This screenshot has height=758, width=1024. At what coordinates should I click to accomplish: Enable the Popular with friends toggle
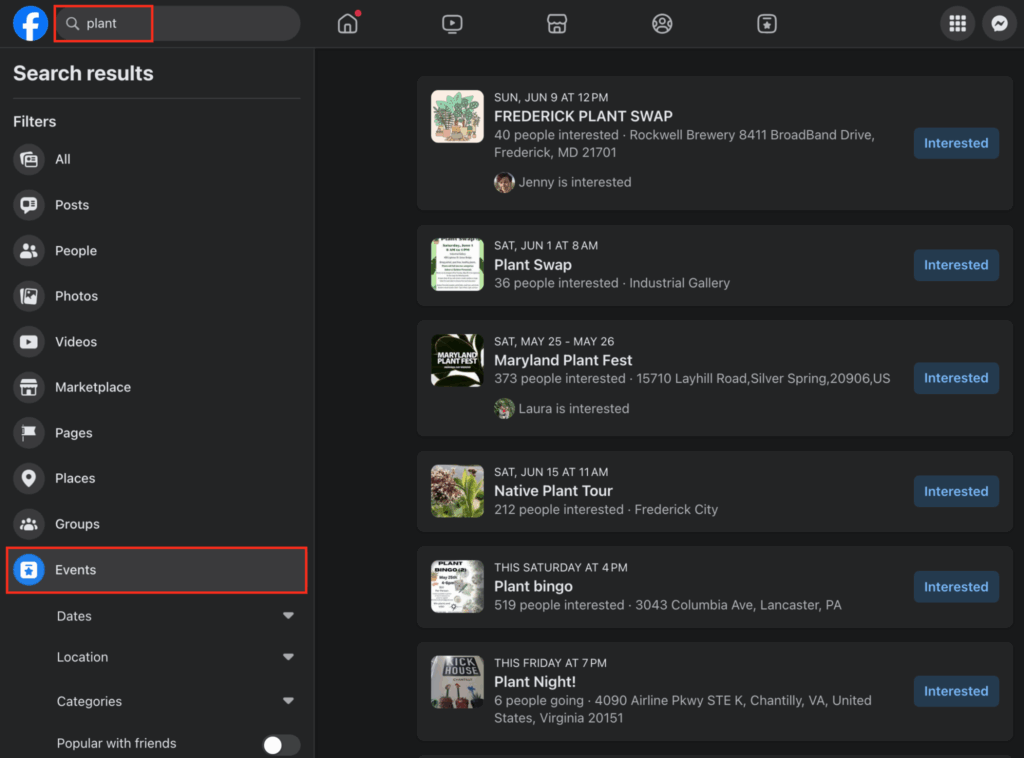pos(281,743)
